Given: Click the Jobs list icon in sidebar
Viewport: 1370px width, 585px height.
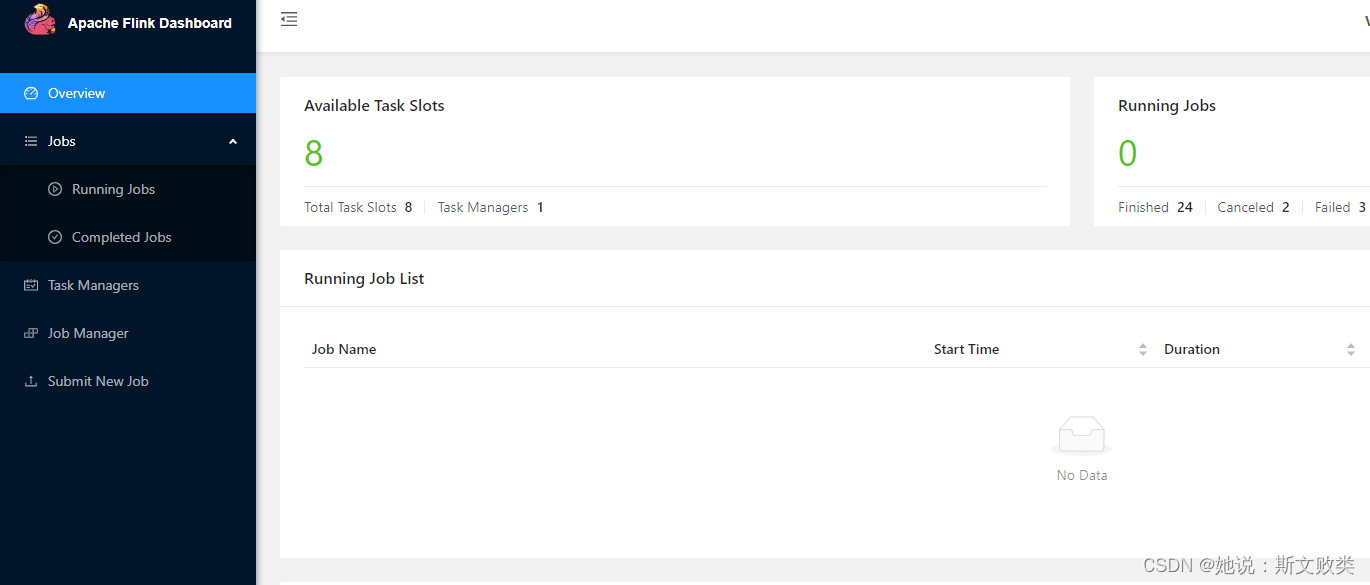Looking at the screenshot, I should [31, 141].
